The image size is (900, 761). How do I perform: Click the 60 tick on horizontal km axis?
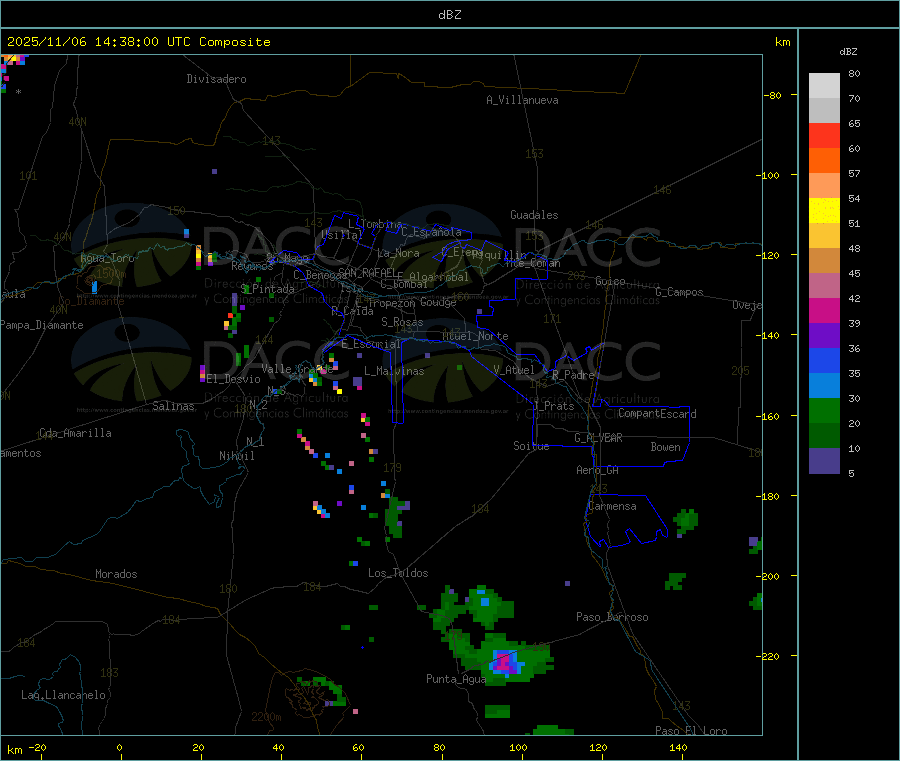(x=358, y=747)
